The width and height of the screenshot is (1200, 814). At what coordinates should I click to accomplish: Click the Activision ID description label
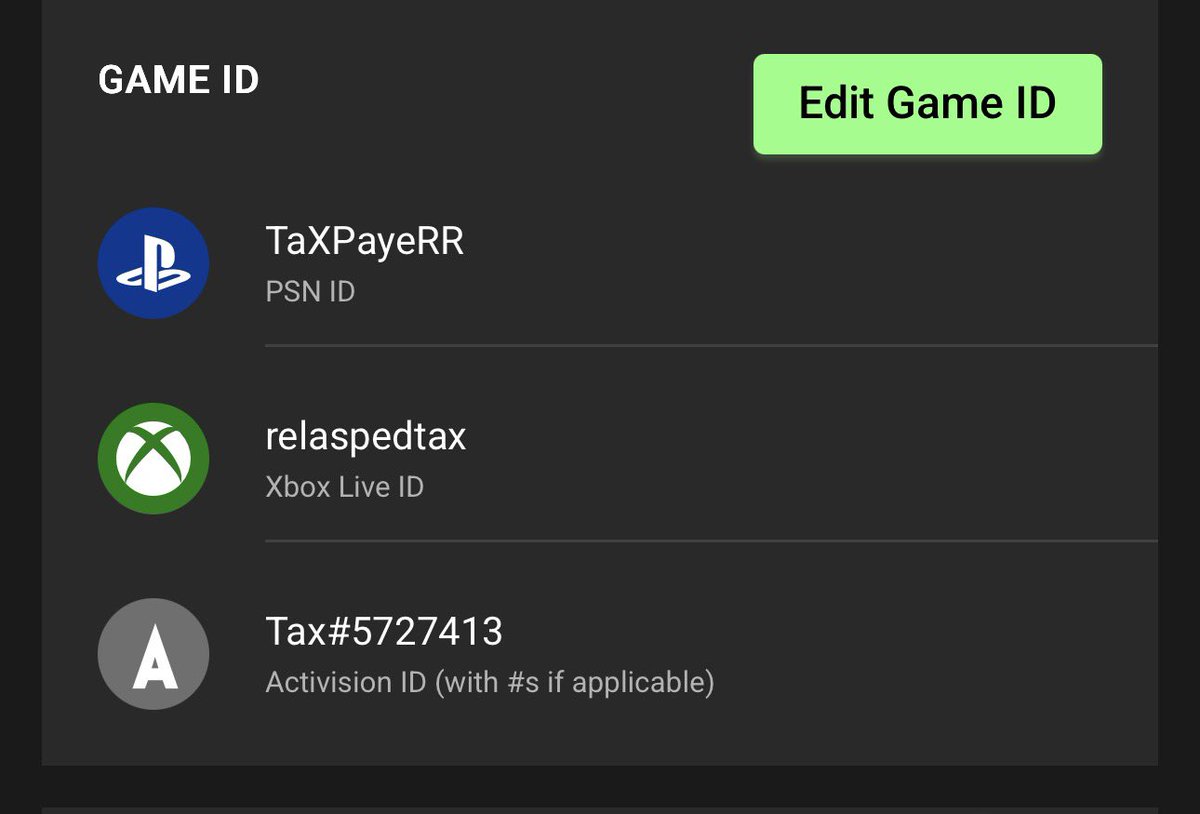click(x=490, y=683)
